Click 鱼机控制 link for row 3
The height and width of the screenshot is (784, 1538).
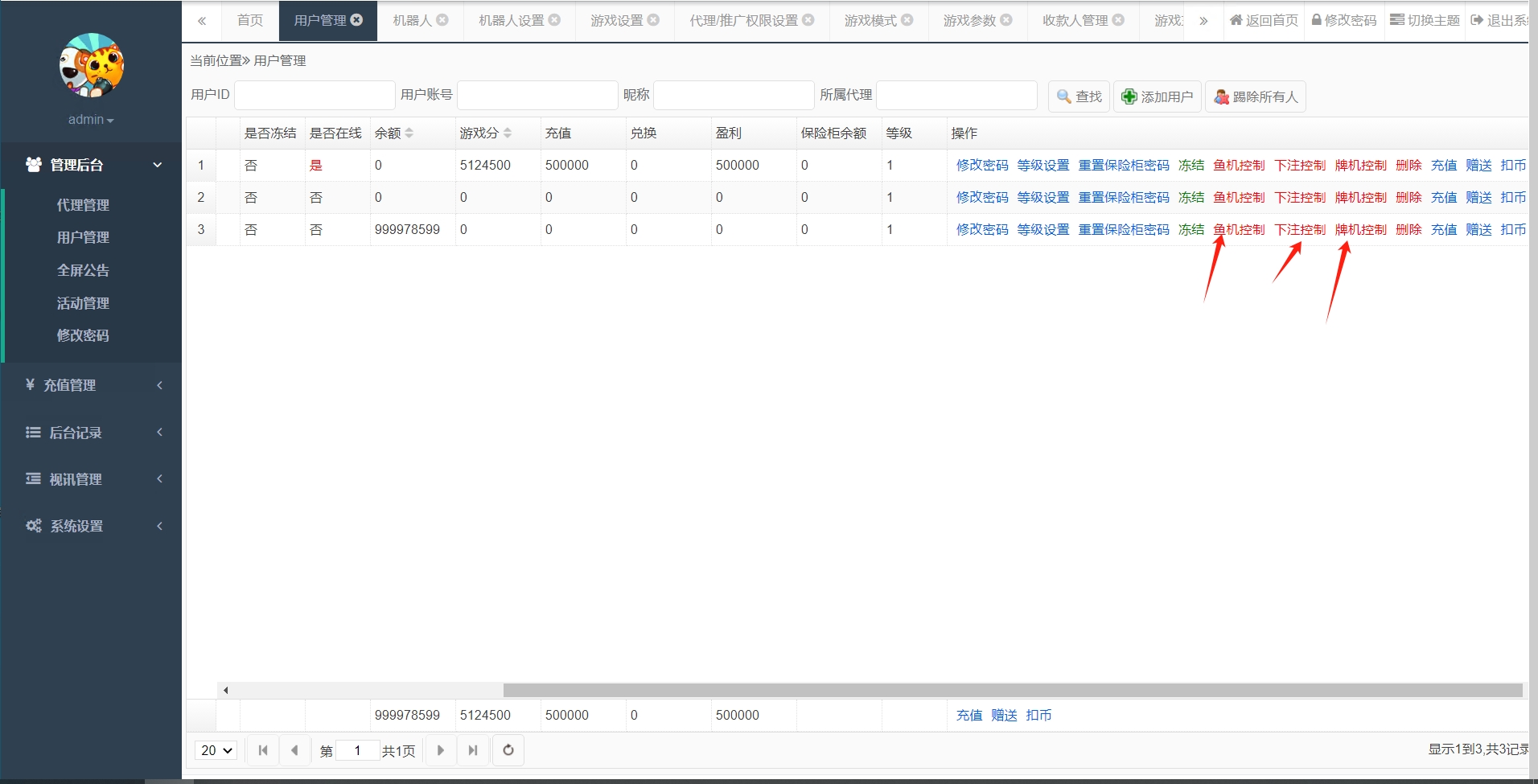[1239, 230]
